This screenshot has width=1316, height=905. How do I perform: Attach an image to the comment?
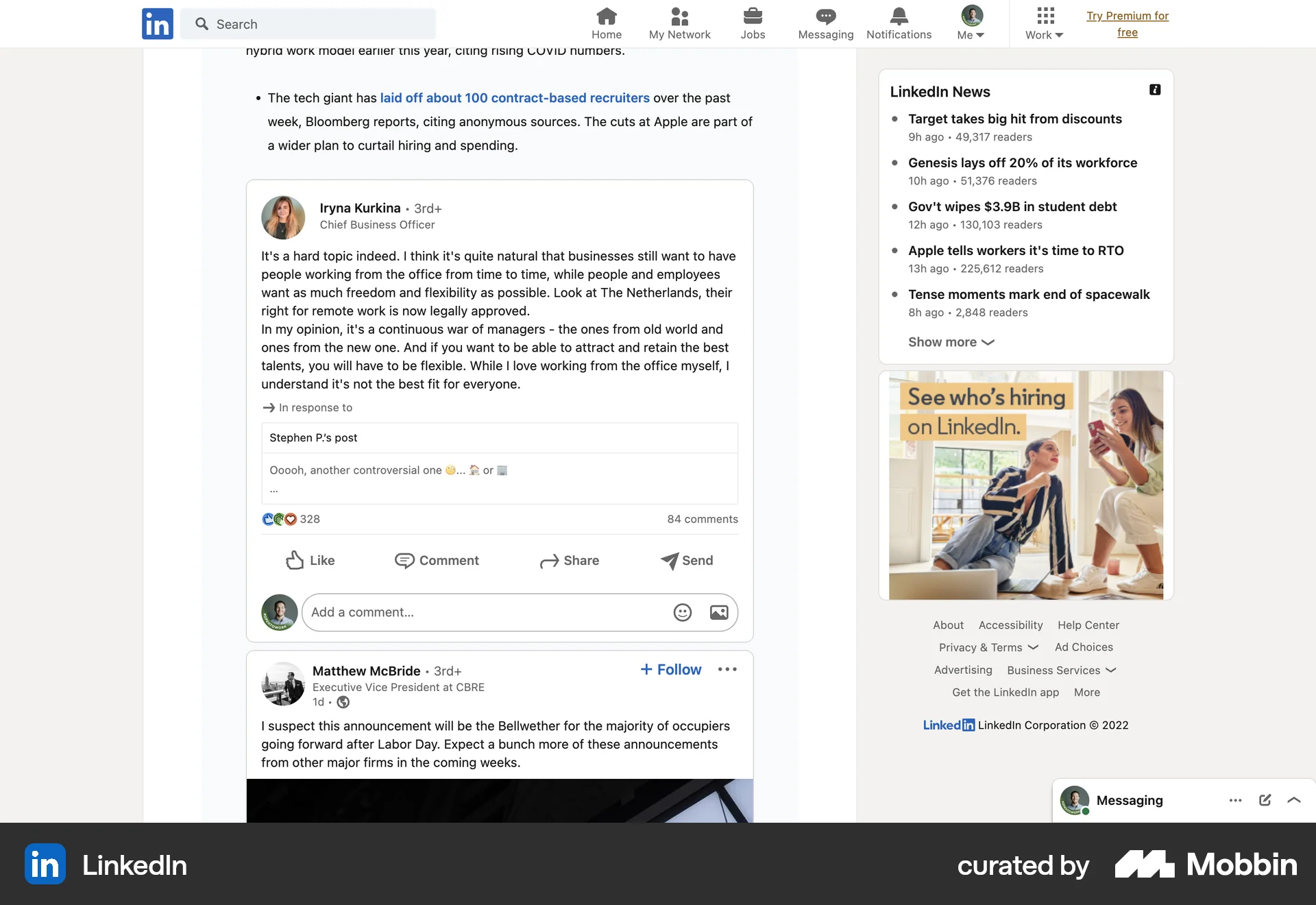pos(719,612)
